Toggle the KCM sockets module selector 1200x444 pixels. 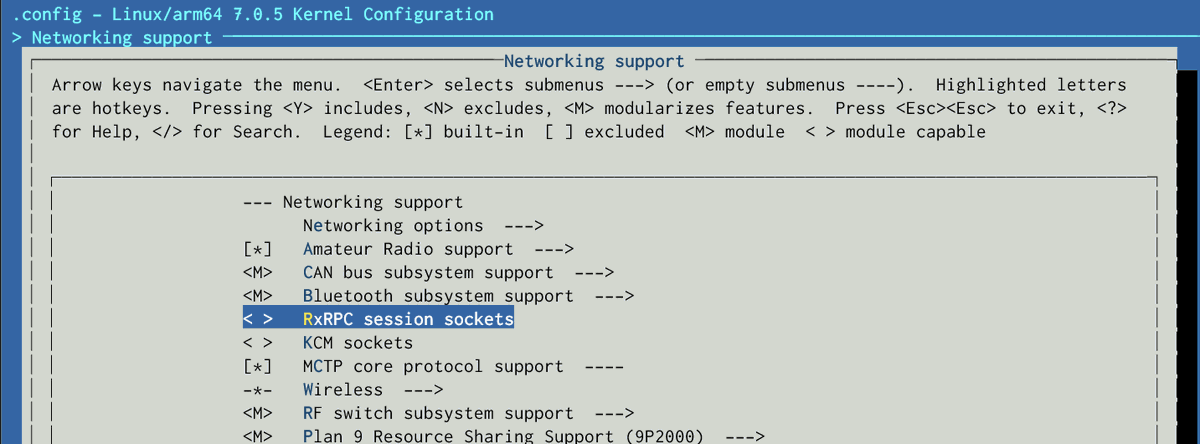[258, 343]
